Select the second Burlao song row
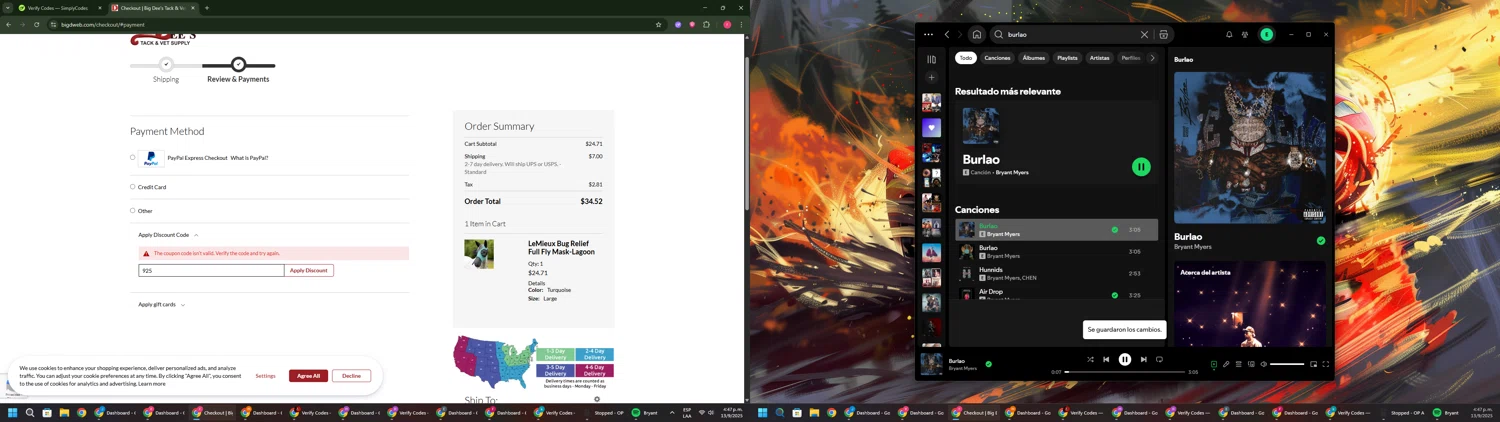Image resolution: width=1500 pixels, height=422 pixels. point(1056,251)
